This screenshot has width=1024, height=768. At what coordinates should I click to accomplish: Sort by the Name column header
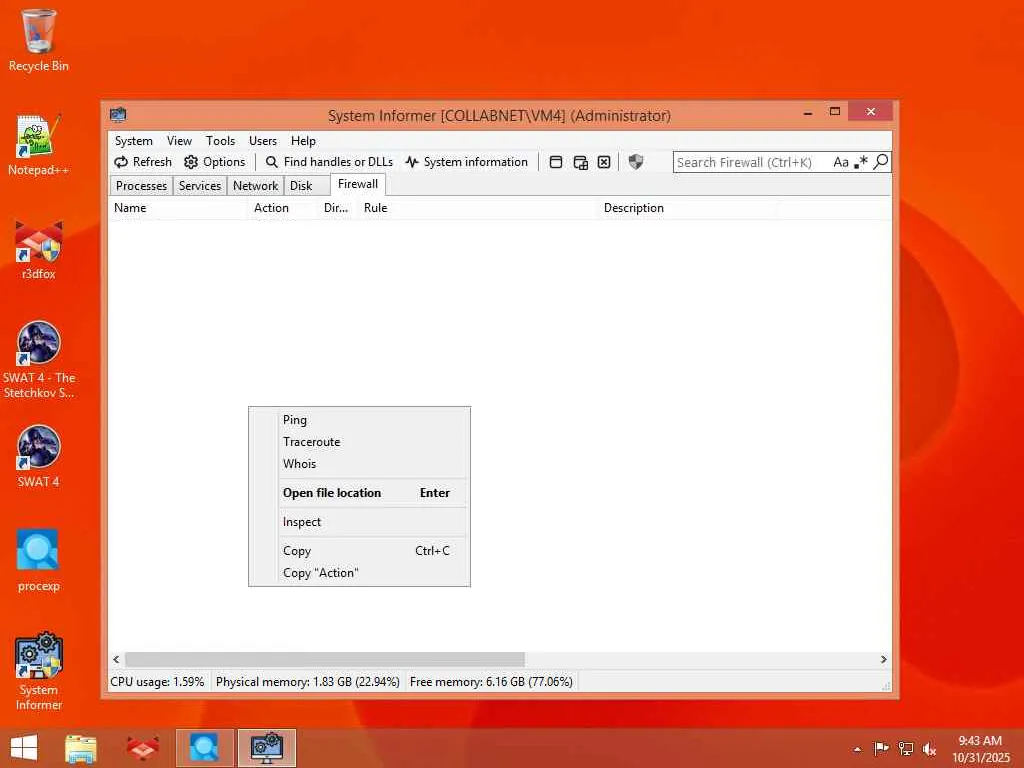pos(178,208)
